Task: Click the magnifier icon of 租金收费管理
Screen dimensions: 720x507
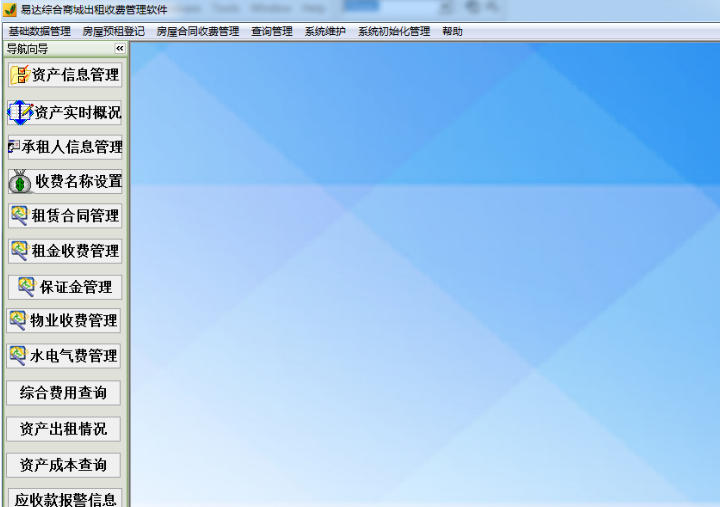Action: click(19, 251)
